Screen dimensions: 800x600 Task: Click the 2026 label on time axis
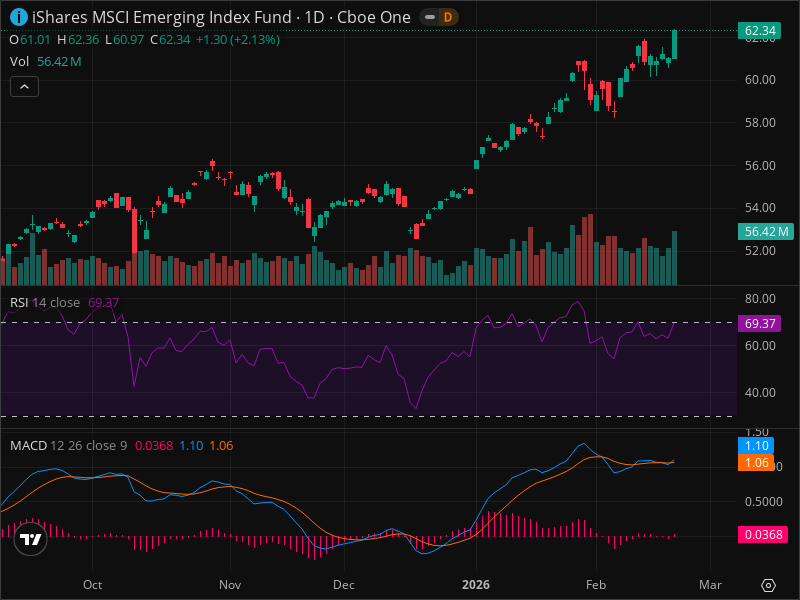476,585
